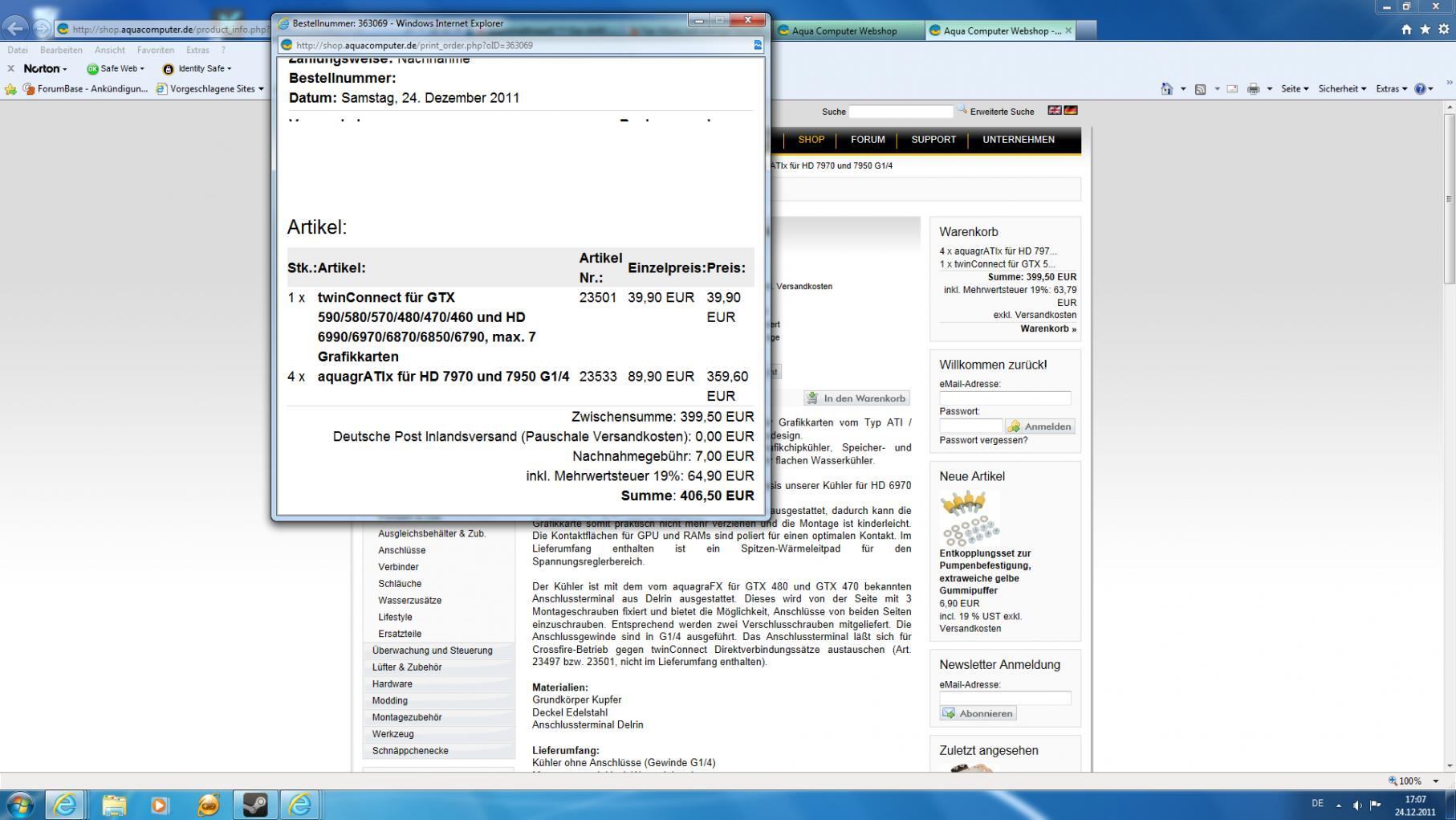Screen dimensions: 1456x820
Task: Click Passwort vergessen? link
Action: coord(983,440)
